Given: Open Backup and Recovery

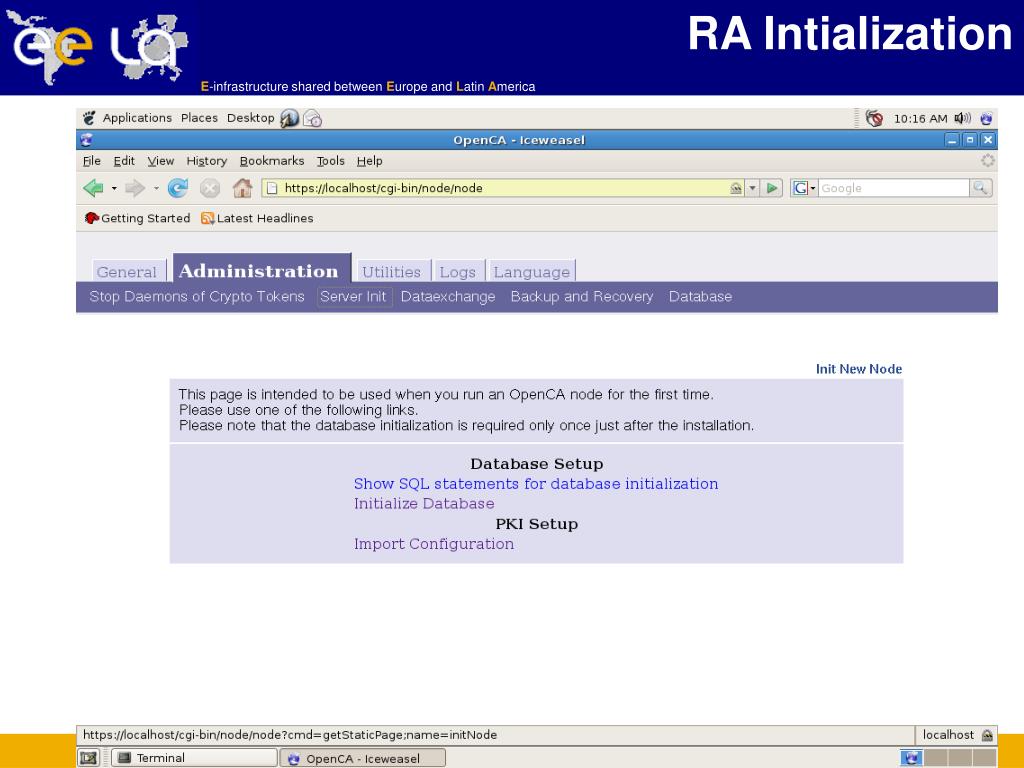Looking at the screenshot, I should coord(582,296).
